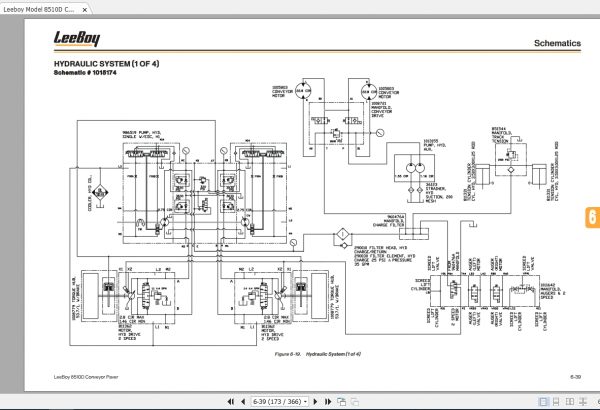Screen dimensions: 600x410
Task: Enable single page view layout
Action: pyautogui.click(x=543, y=402)
